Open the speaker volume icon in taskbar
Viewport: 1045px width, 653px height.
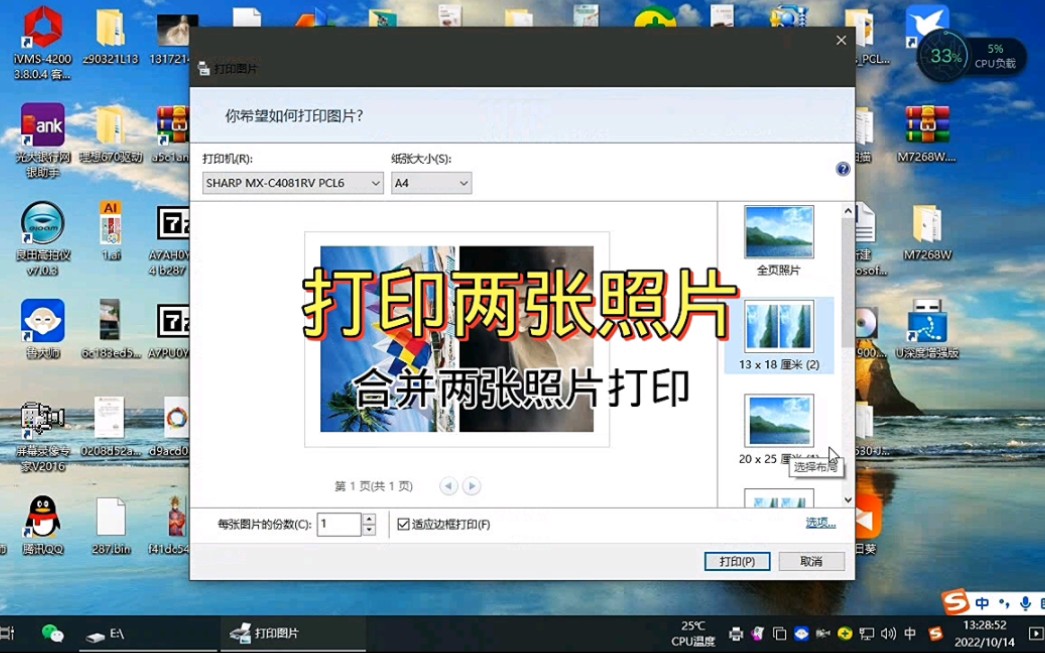[888, 635]
